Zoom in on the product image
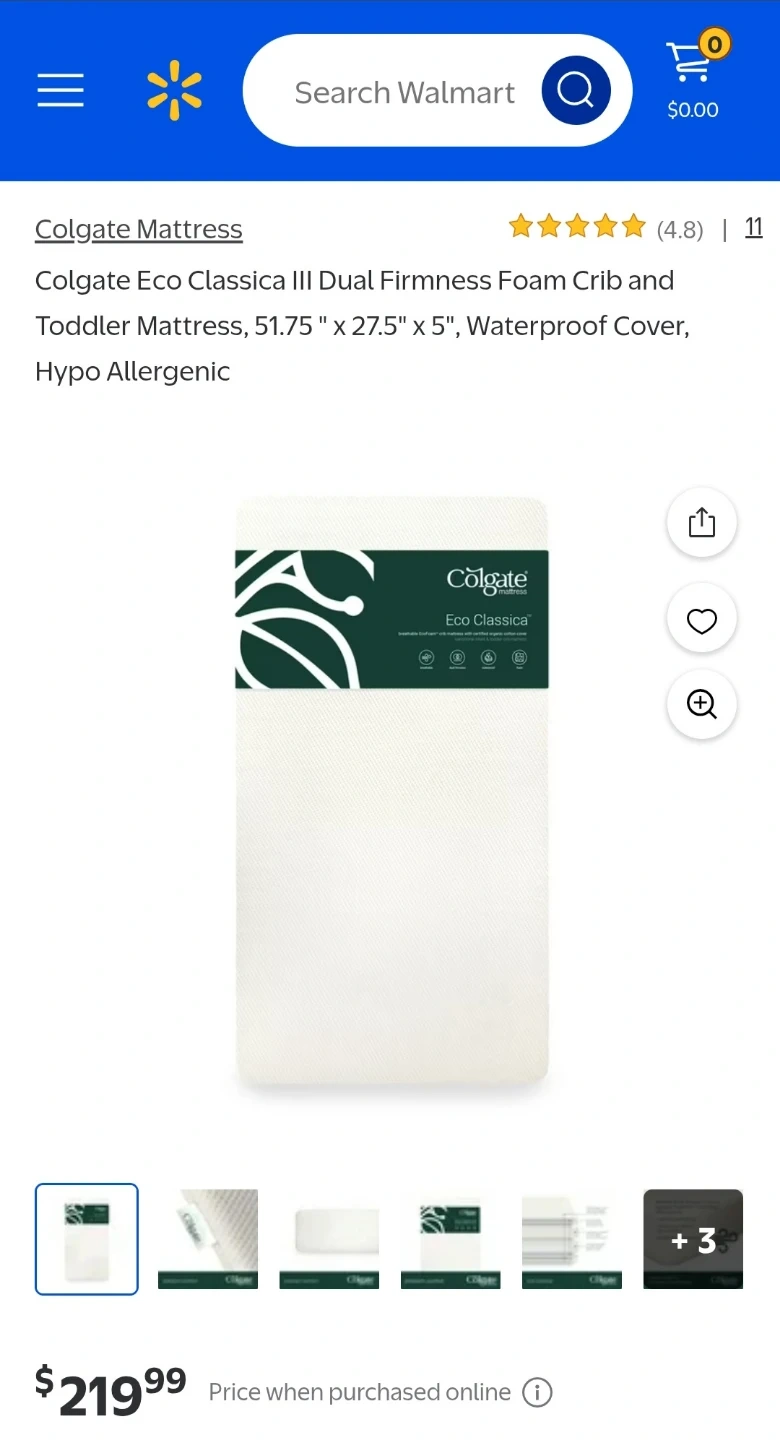 pos(702,704)
